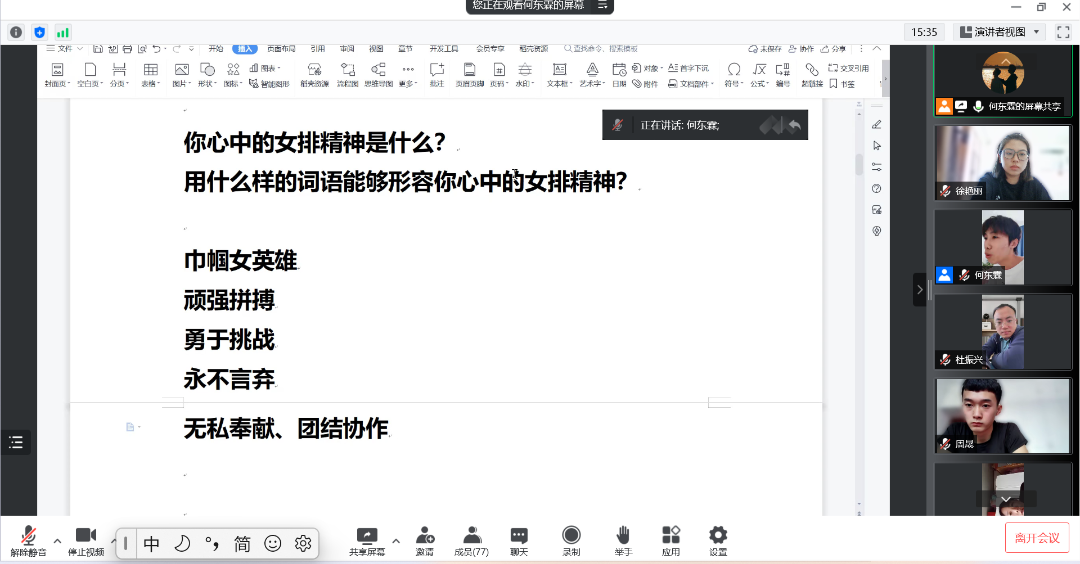The image size is (1080, 564).
Task: Toggle 中 Chinese/English input mode
Action: [152, 544]
